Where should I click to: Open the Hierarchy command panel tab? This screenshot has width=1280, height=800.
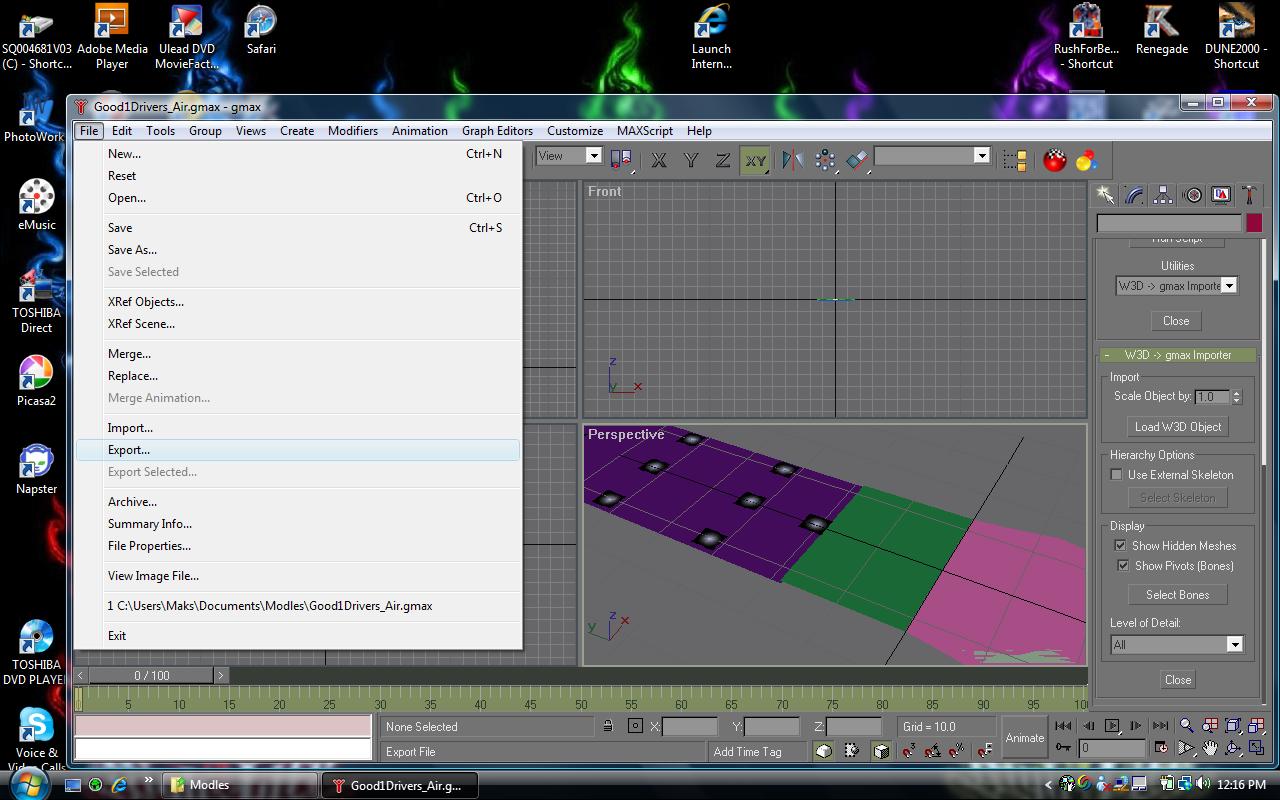tap(1163, 195)
